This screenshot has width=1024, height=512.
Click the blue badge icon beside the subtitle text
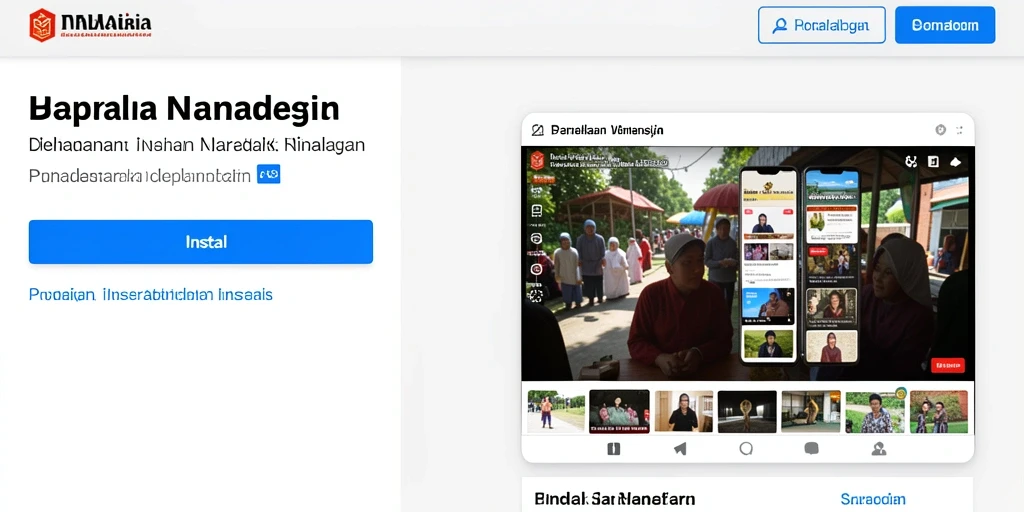tap(268, 174)
